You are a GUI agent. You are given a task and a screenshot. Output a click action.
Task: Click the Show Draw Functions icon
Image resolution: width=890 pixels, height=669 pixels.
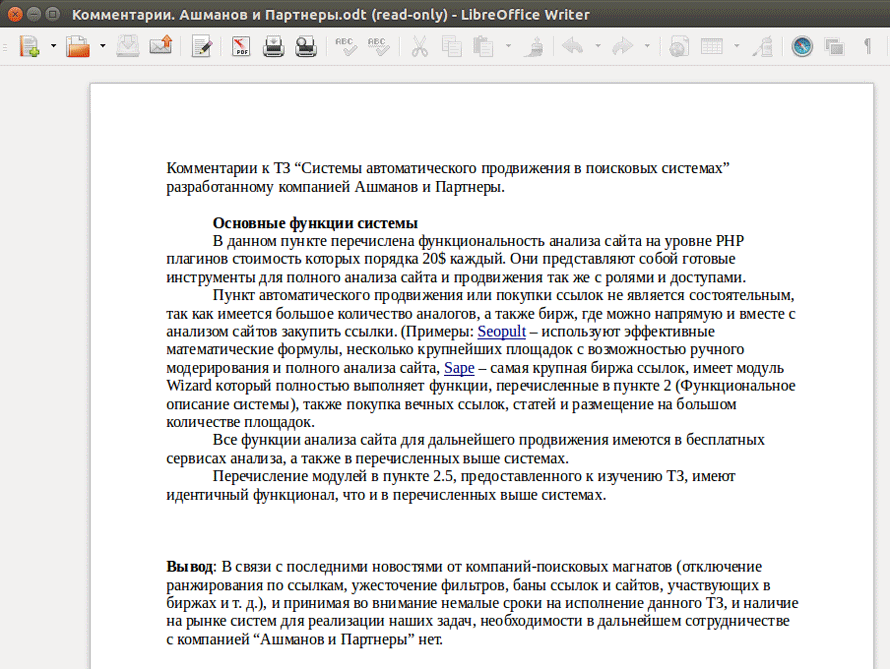pos(763,46)
